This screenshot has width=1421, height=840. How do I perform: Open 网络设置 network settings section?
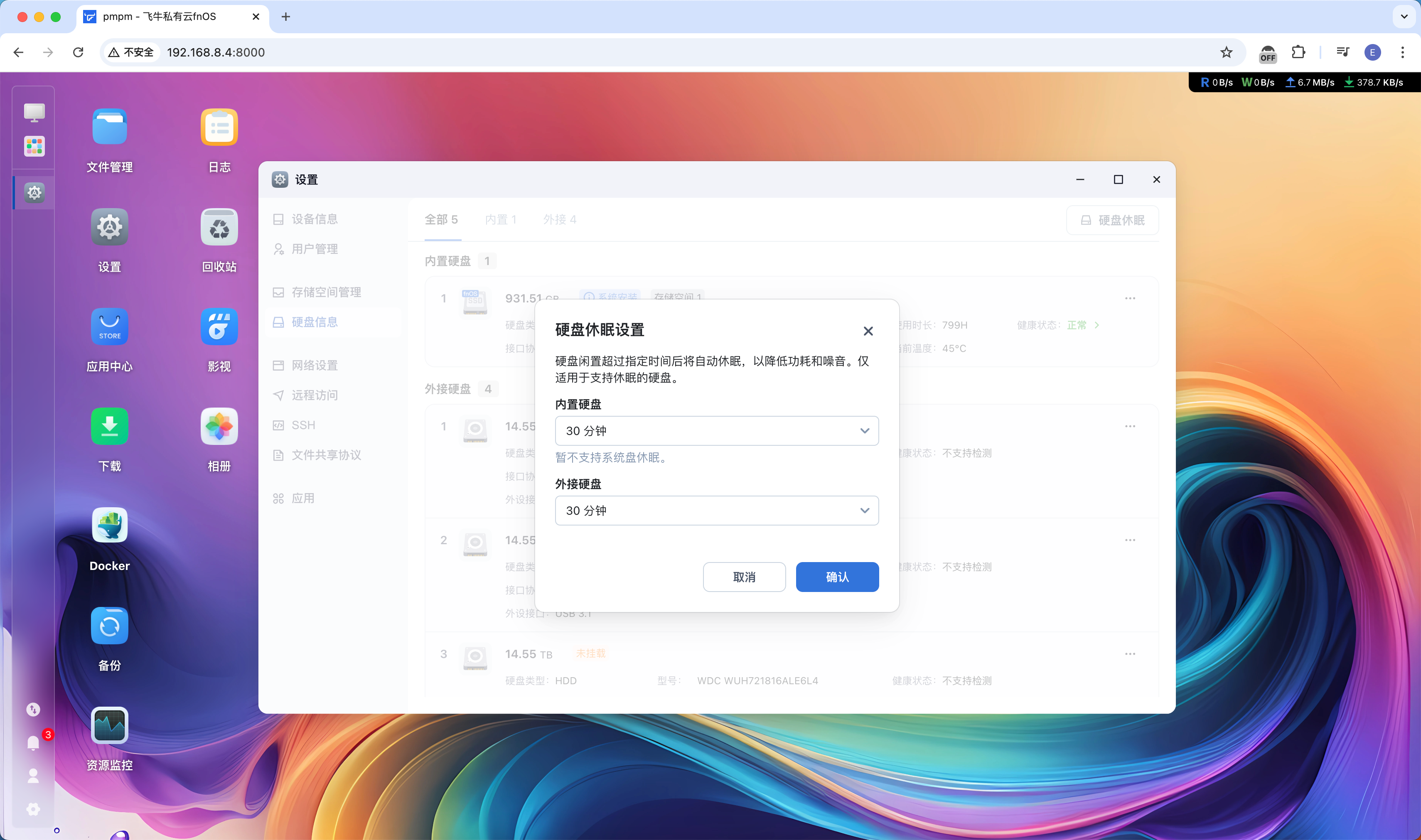tap(315, 365)
